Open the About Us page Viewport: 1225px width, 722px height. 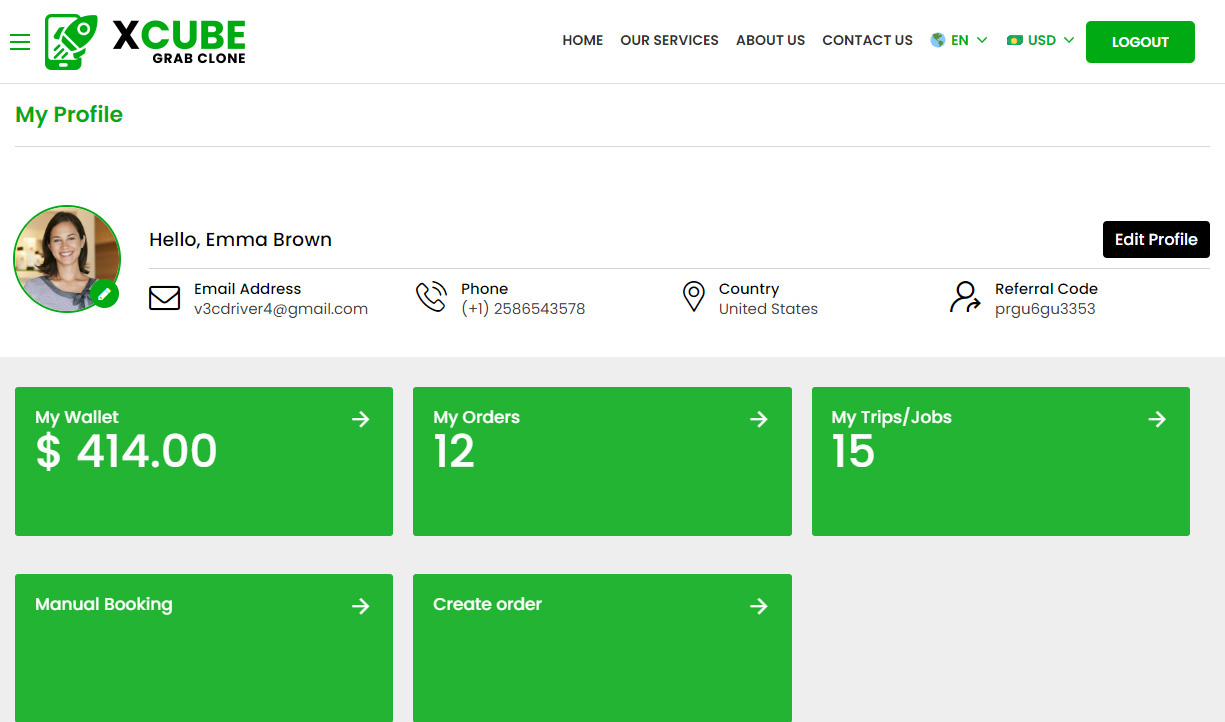(770, 41)
